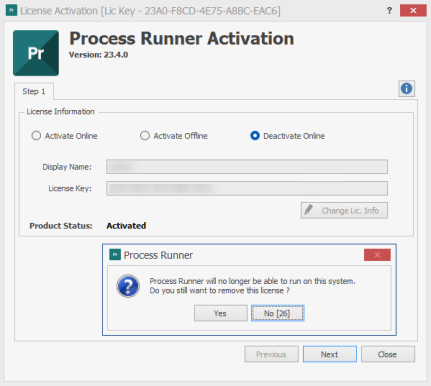Click the License Key field

coord(247,188)
